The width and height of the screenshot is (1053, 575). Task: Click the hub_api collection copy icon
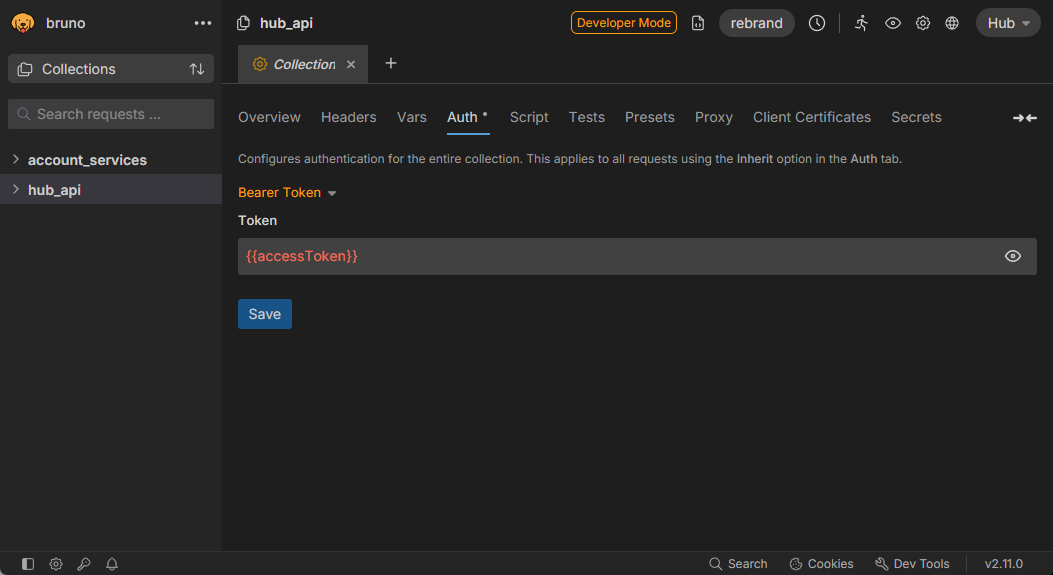tap(243, 23)
